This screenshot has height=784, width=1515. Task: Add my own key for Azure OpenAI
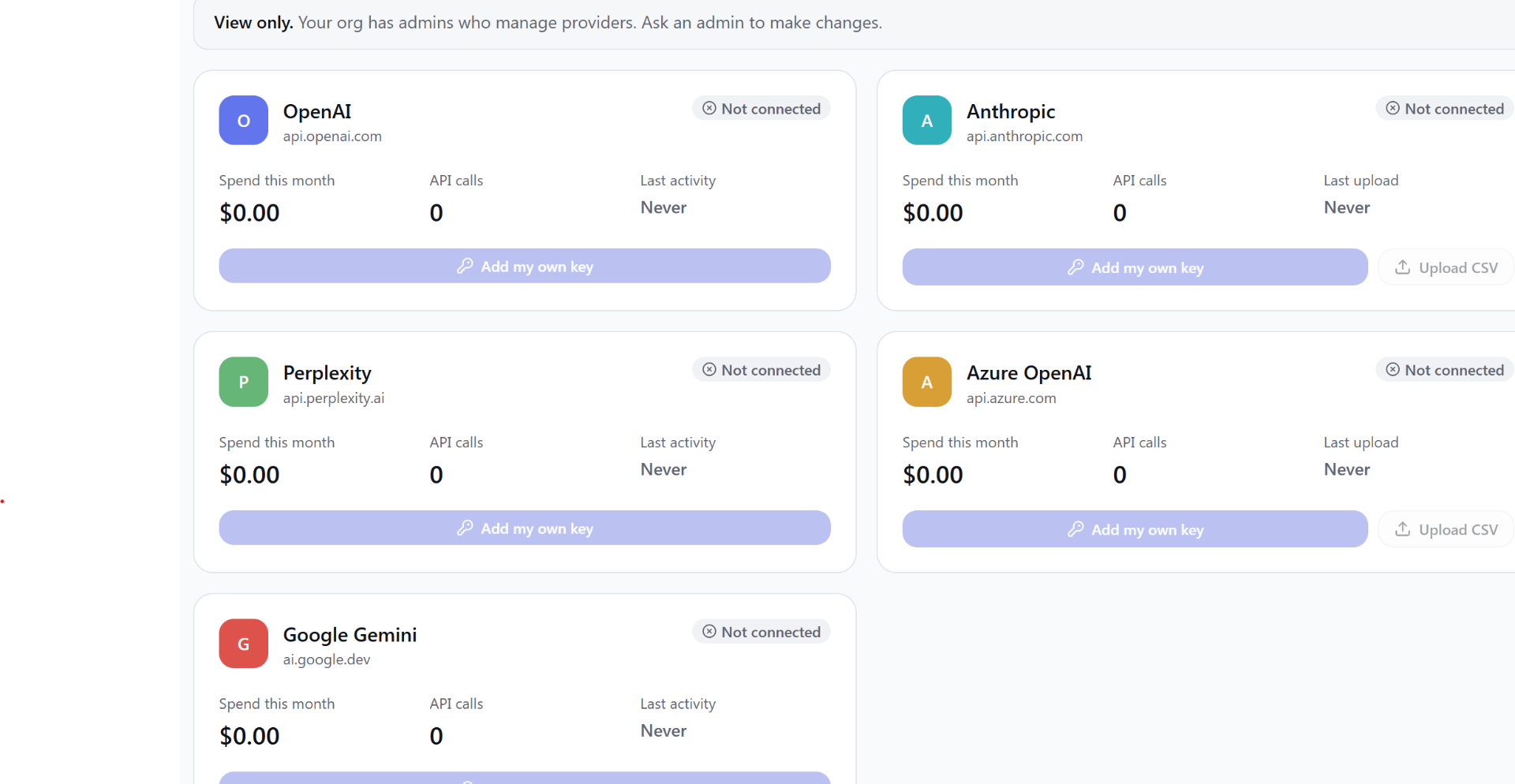1135,529
